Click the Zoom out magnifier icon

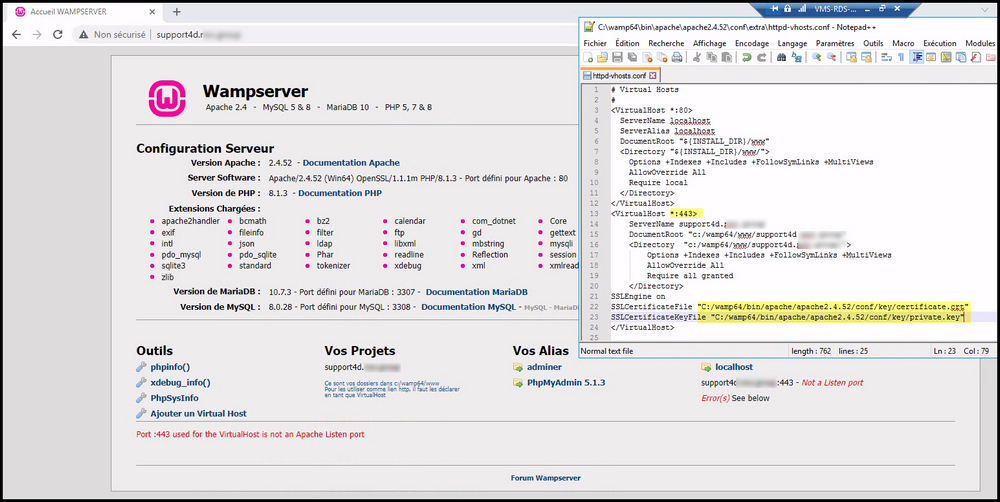(x=831, y=58)
